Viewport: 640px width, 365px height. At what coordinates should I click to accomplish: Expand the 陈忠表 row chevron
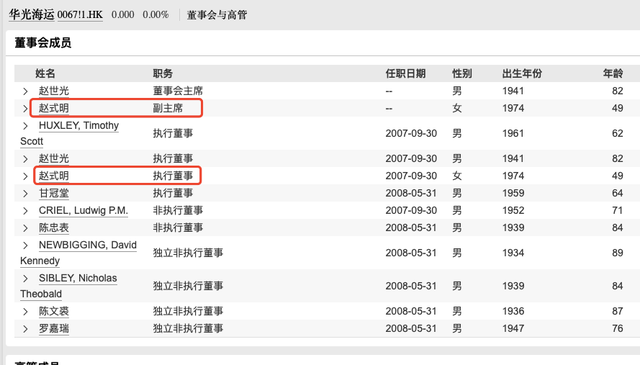[x=25, y=228]
